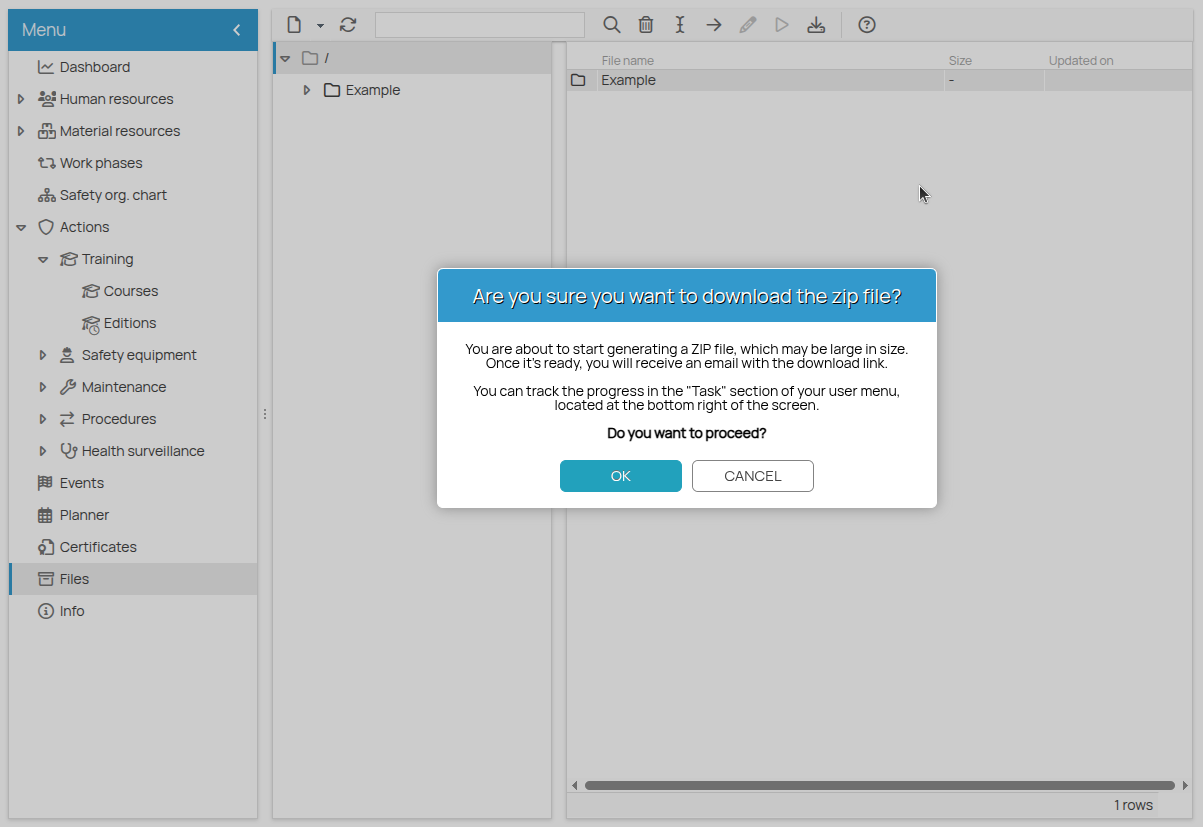Click the pencil edit icon
The image size is (1203, 827).
click(x=748, y=25)
